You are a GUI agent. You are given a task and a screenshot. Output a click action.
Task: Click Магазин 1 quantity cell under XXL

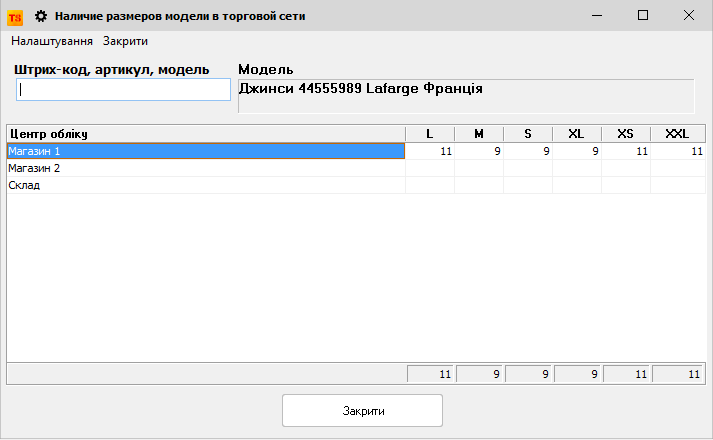tap(678, 151)
